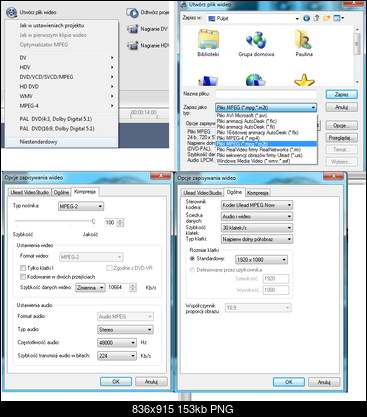Viewport: 367px width, 417px height.
Task: Open the audio bitrate 224 dropdown
Action: click(x=117, y=356)
